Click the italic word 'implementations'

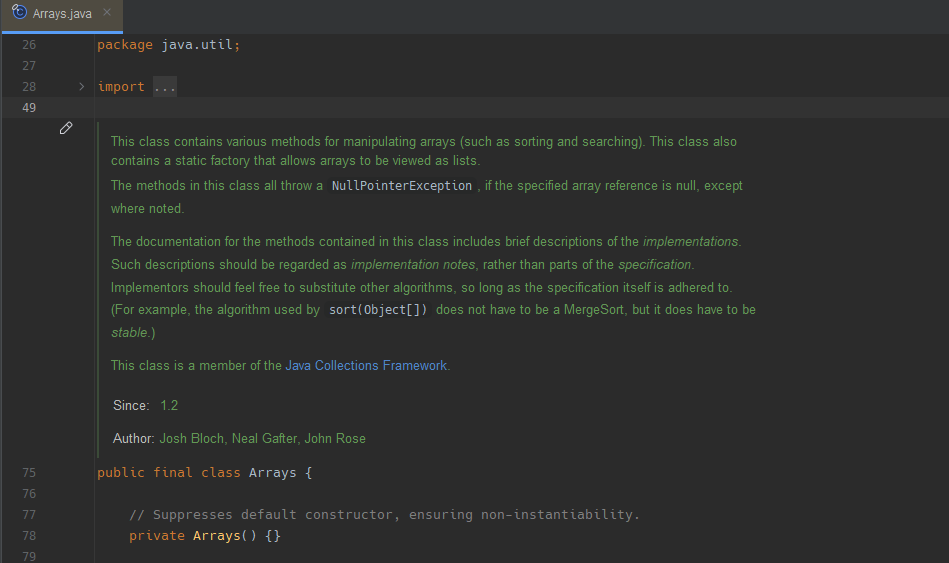point(691,242)
